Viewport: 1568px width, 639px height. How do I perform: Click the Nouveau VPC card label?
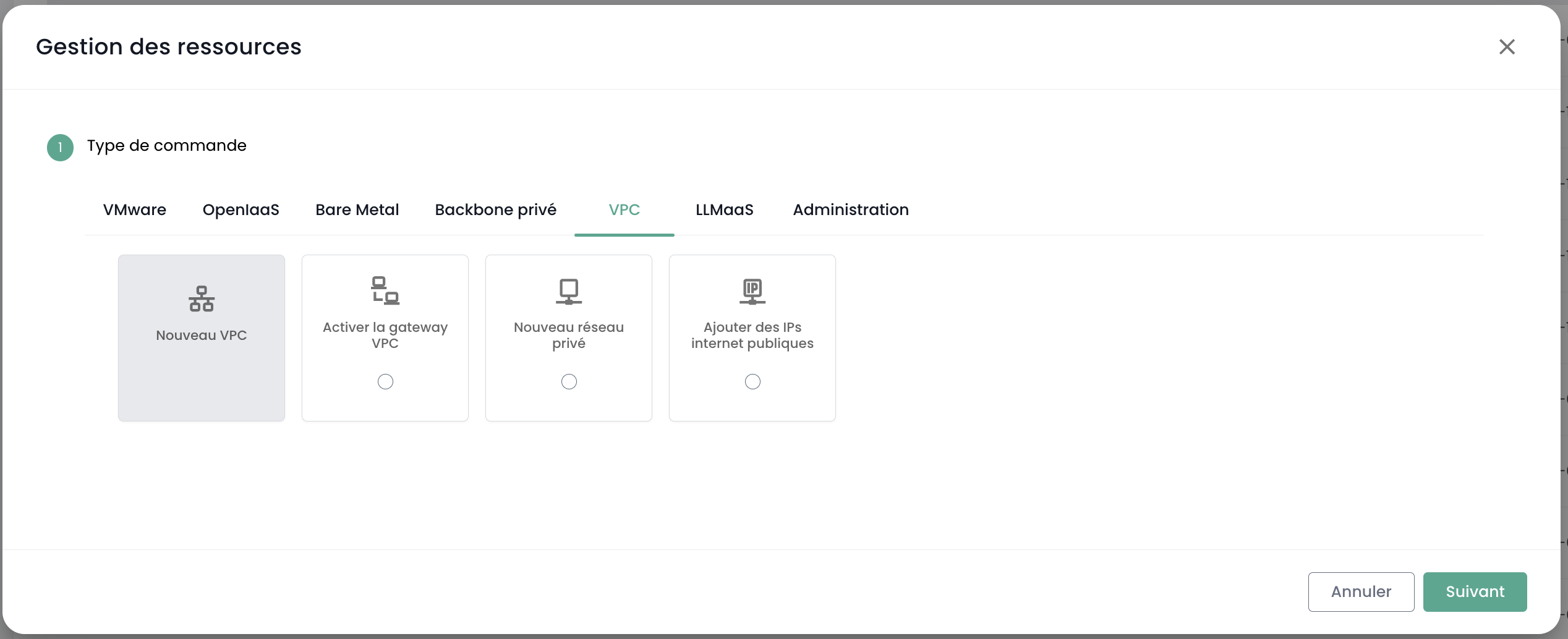coord(202,336)
